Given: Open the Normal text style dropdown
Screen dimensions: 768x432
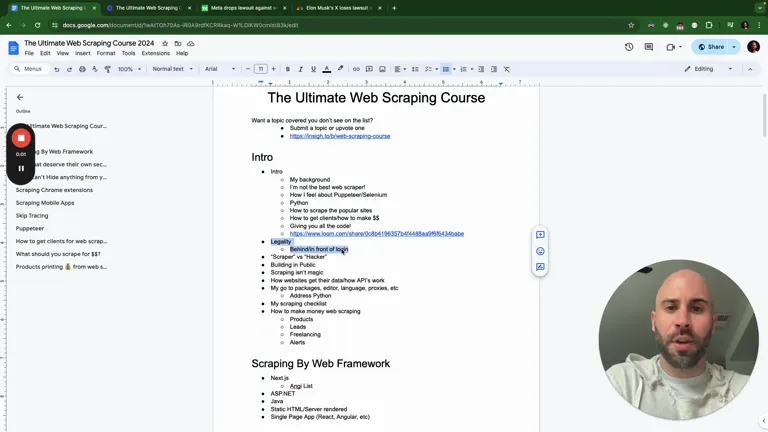Looking at the screenshot, I should click(172, 69).
